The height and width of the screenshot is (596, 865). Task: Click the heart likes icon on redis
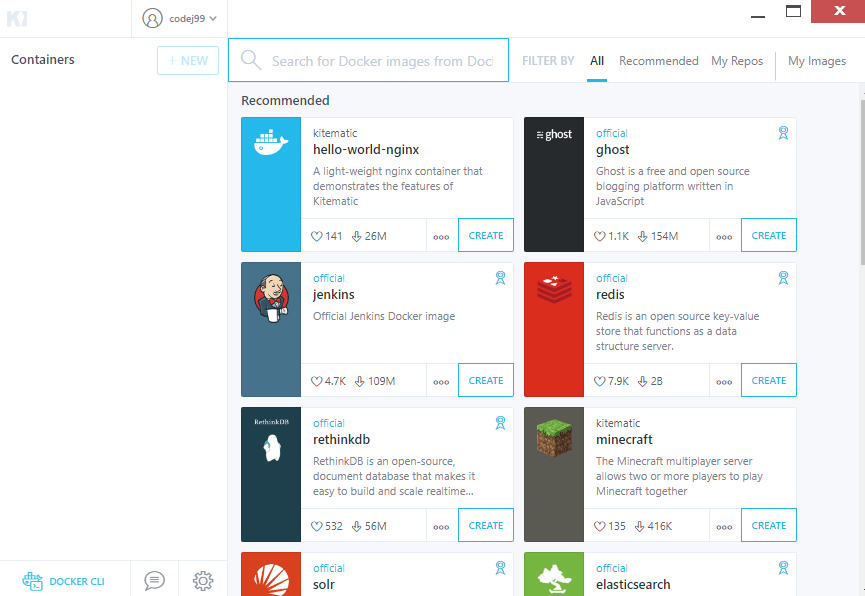point(600,381)
